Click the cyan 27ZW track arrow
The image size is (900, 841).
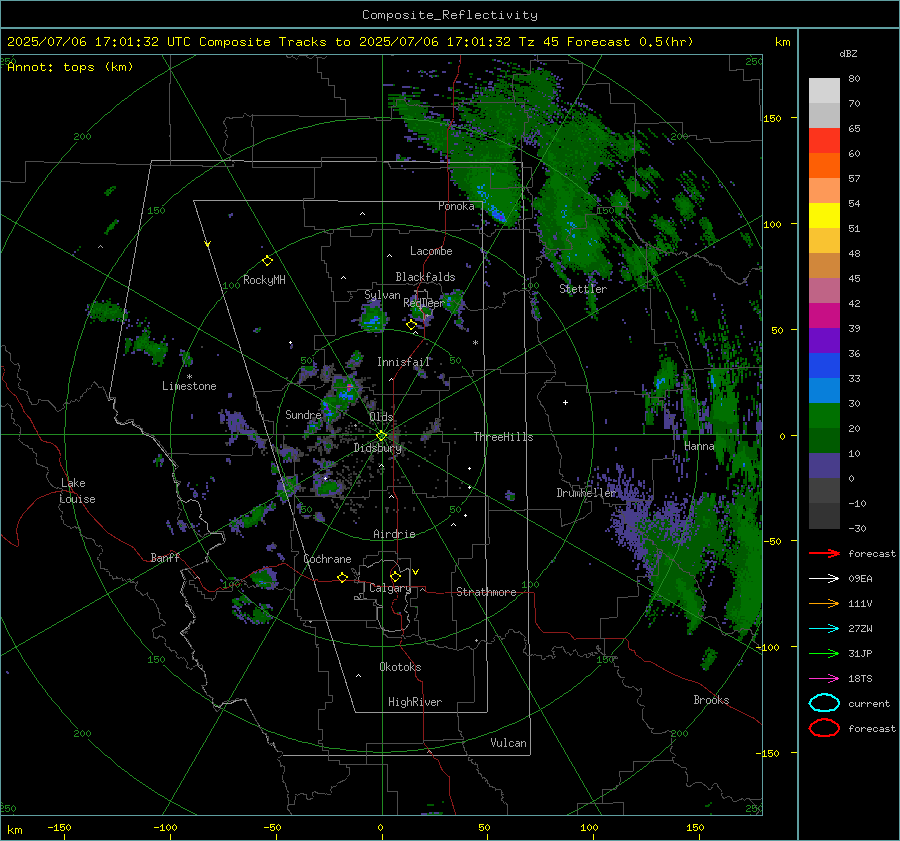click(824, 629)
